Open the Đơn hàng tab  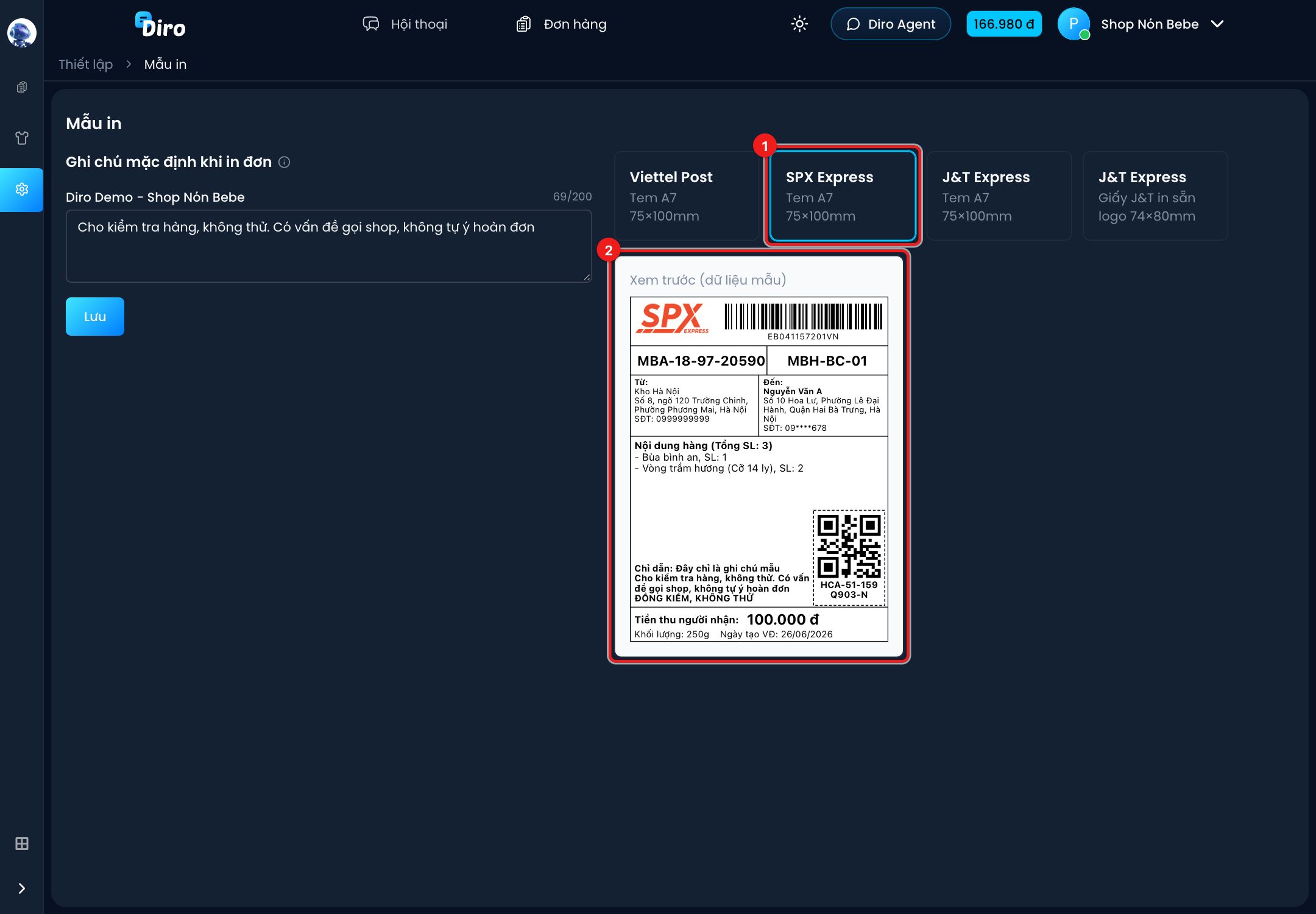[x=562, y=24]
